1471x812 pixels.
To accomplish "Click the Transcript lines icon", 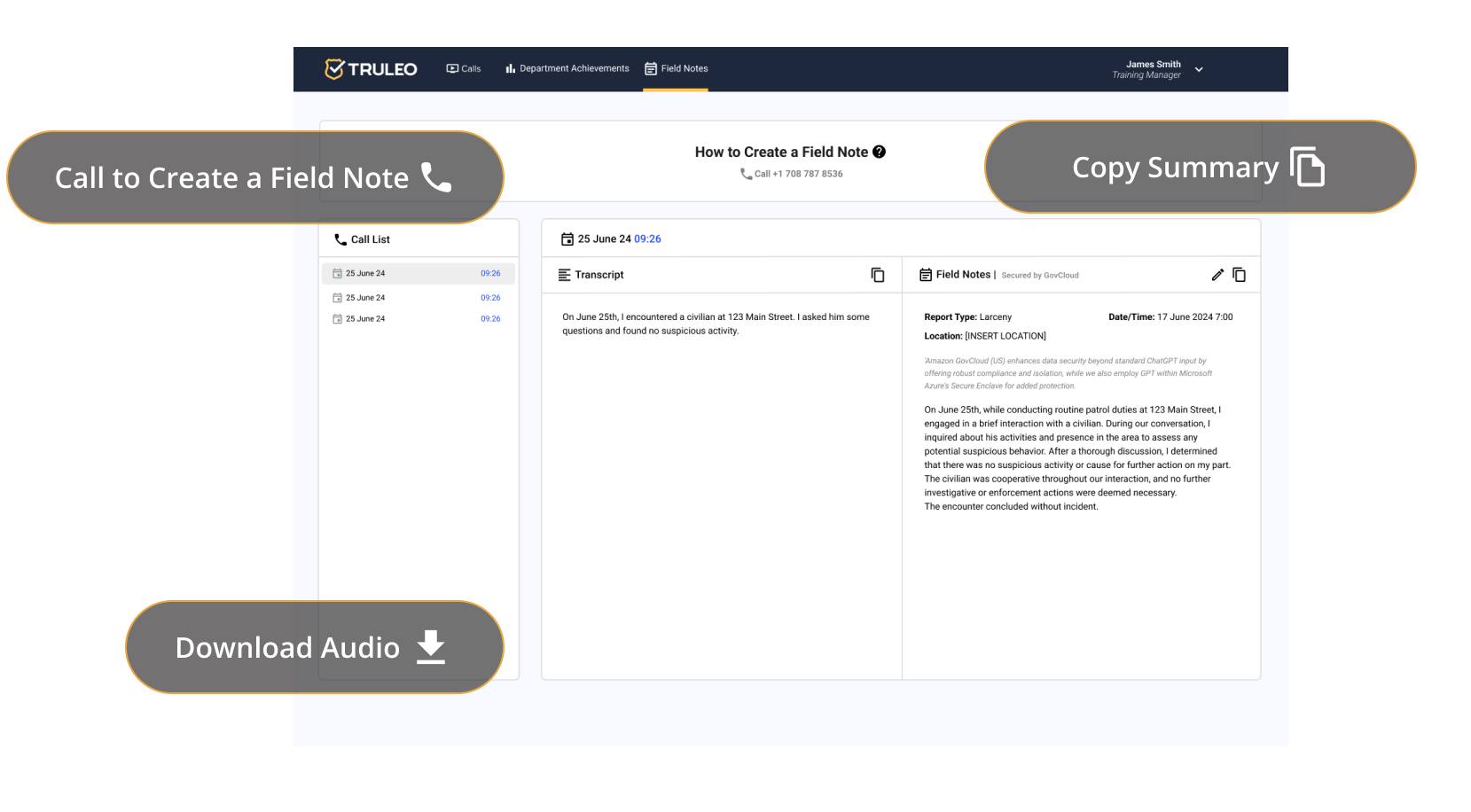I will (565, 275).
